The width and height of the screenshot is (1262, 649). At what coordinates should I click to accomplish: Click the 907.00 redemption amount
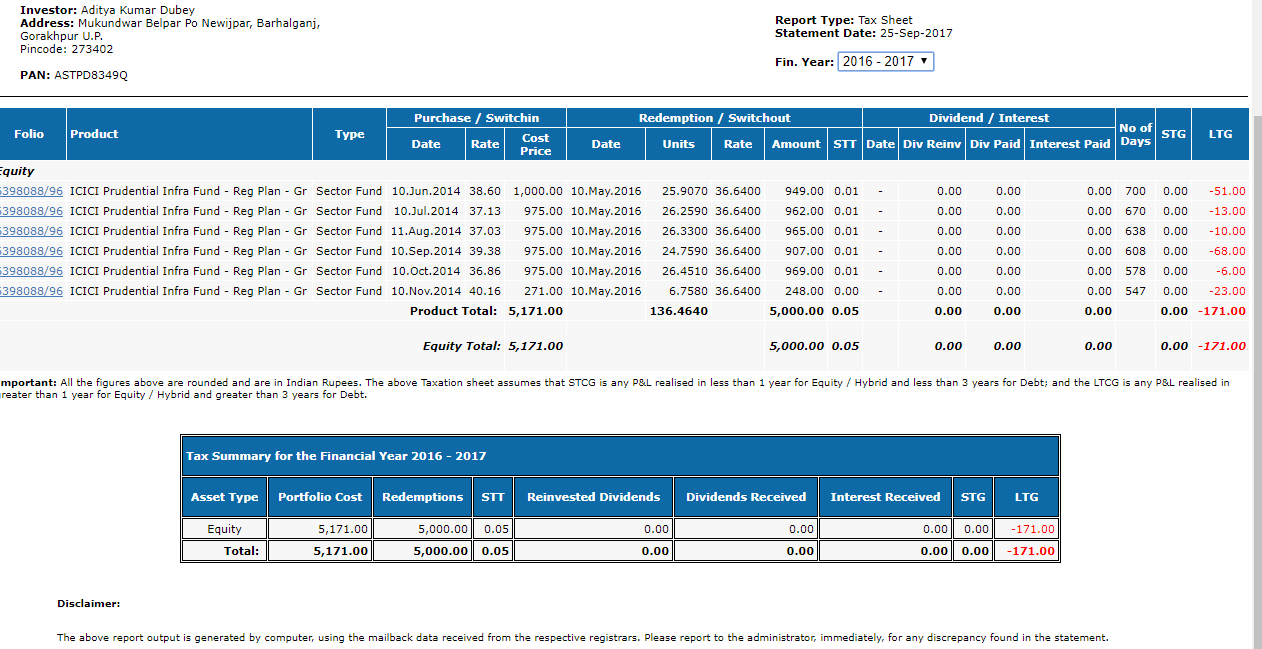click(x=805, y=251)
